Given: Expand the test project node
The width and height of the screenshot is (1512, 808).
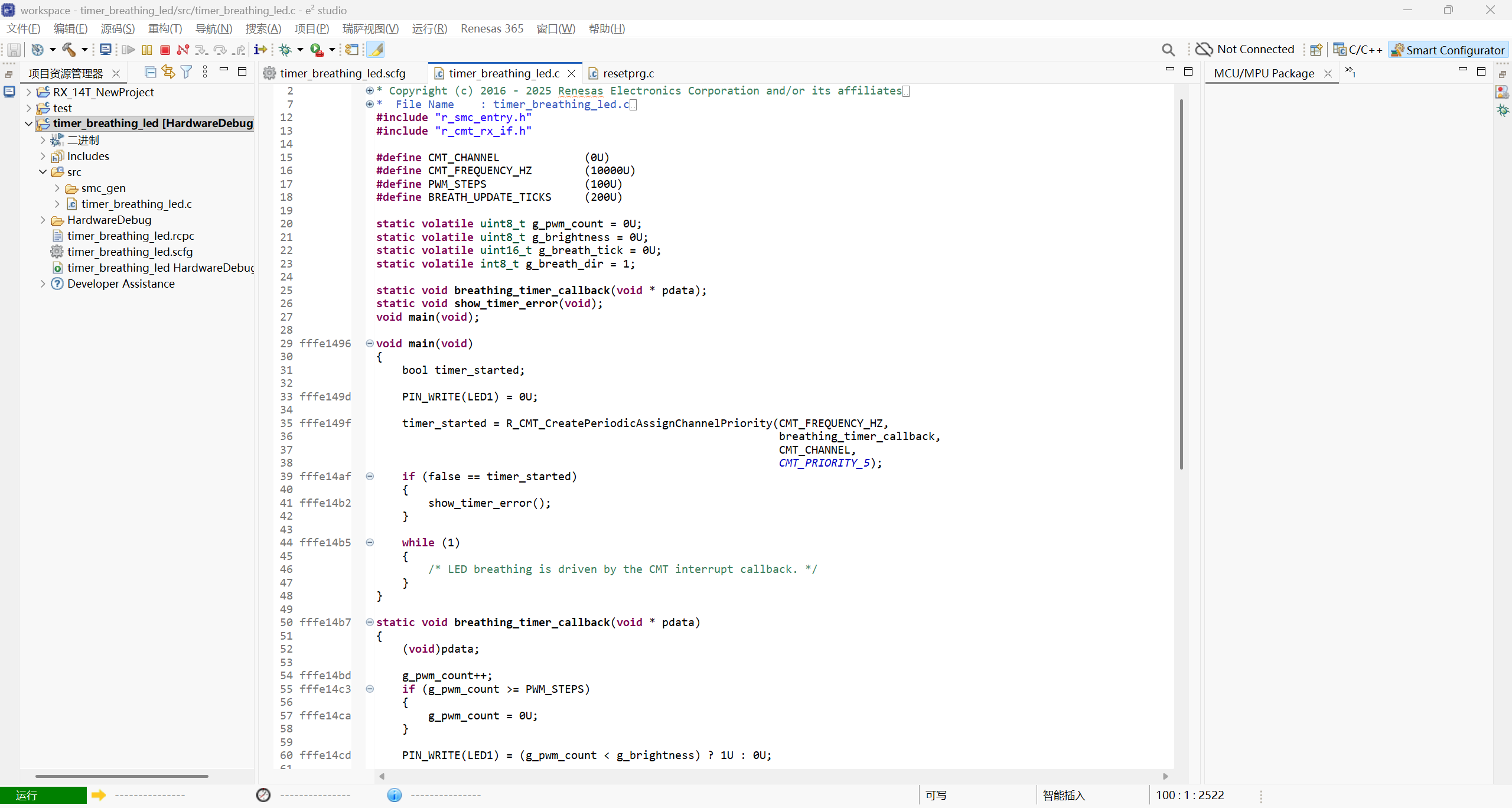Looking at the screenshot, I should pyautogui.click(x=28, y=108).
